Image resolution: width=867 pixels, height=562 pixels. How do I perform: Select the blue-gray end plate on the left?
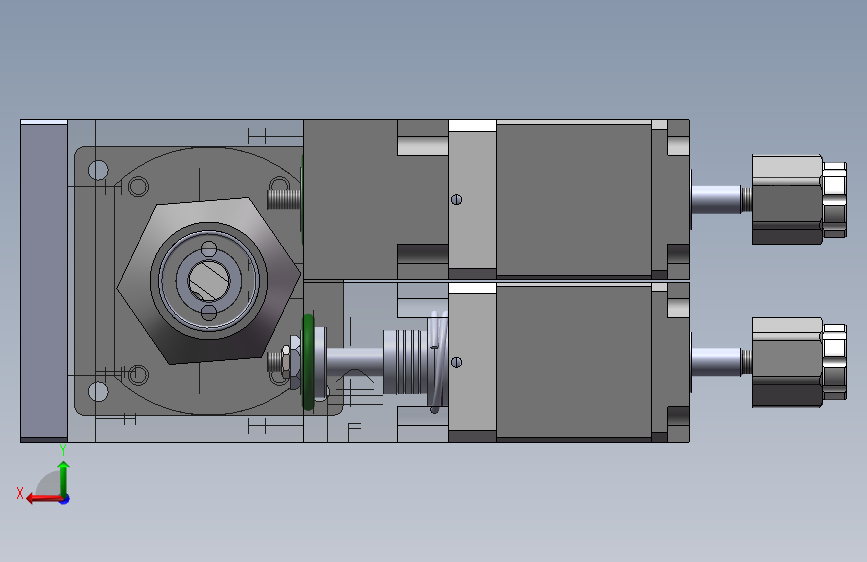point(44,281)
